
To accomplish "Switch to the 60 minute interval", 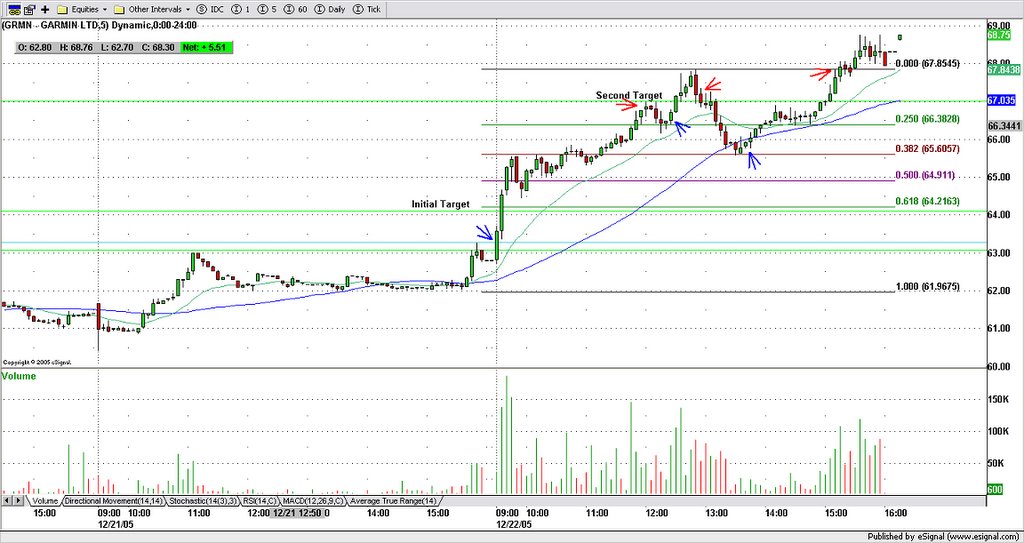I will 294,10.
